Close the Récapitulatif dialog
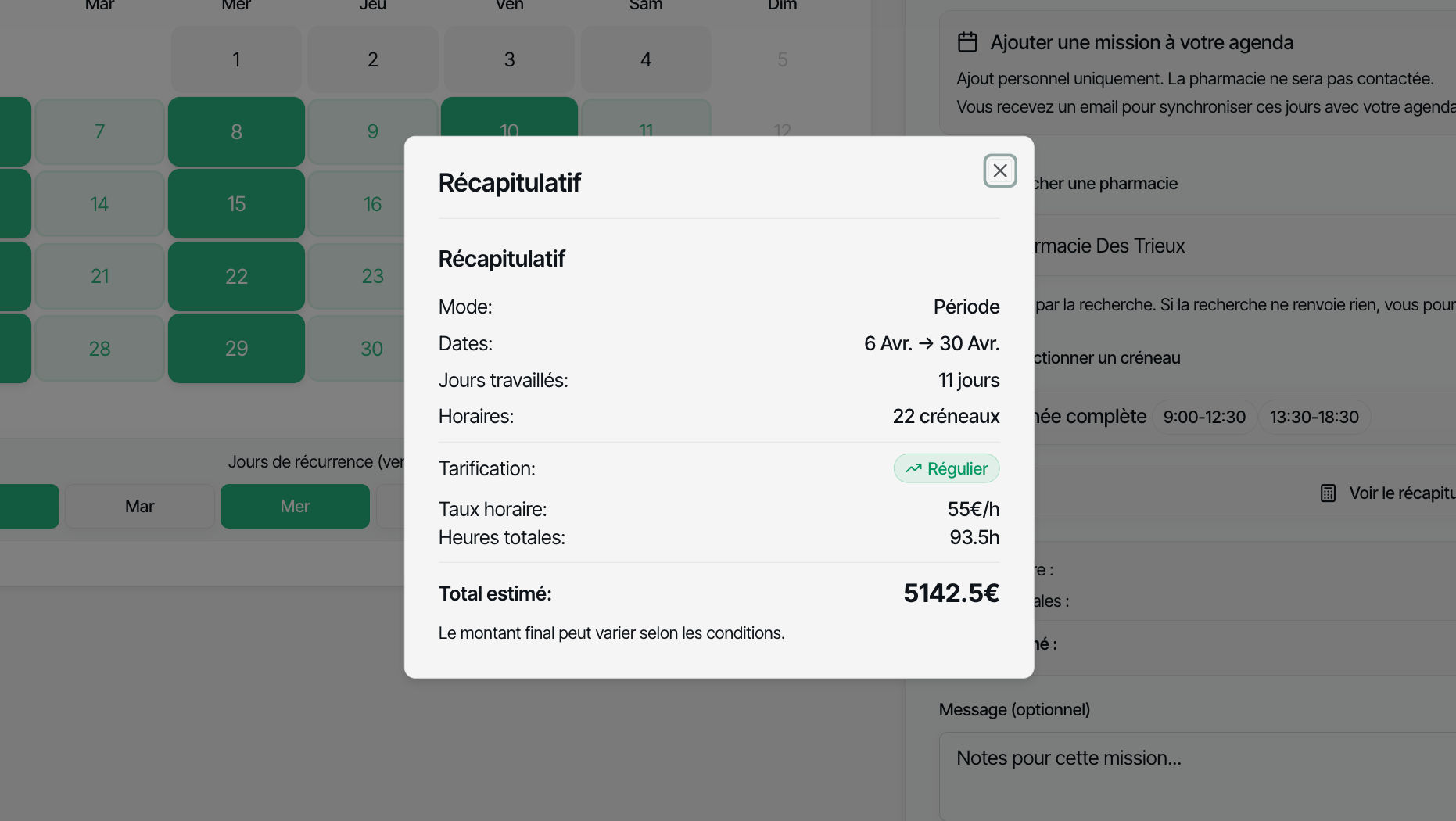This screenshot has width=1456, height=821. click(999, 170)
